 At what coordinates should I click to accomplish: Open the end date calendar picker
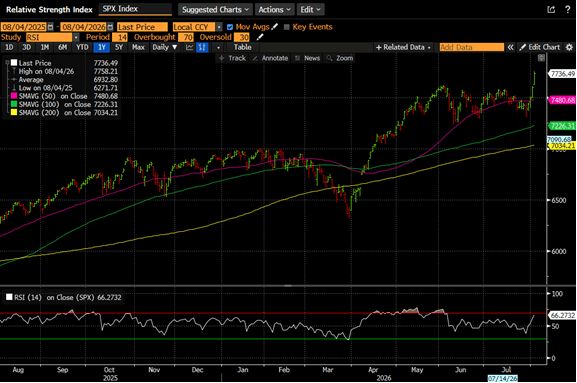tap(110, 27)
